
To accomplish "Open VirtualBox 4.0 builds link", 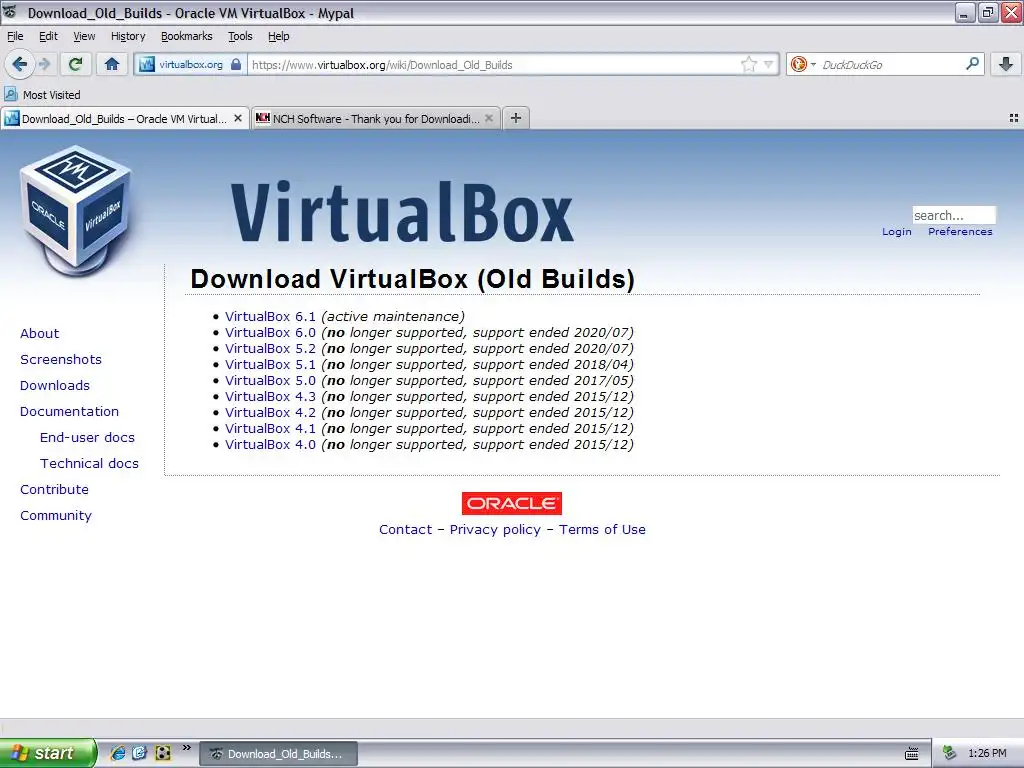I will pyautogui.click(x=270, y=444).
